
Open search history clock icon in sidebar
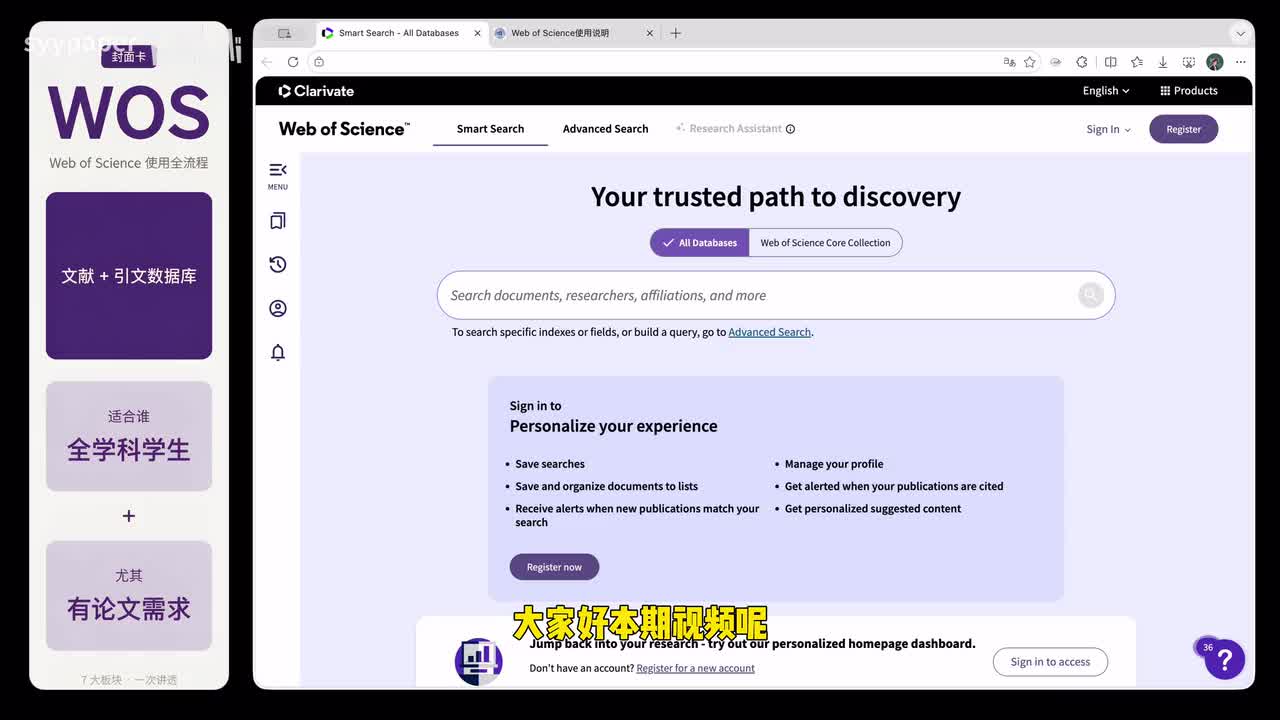278,264
